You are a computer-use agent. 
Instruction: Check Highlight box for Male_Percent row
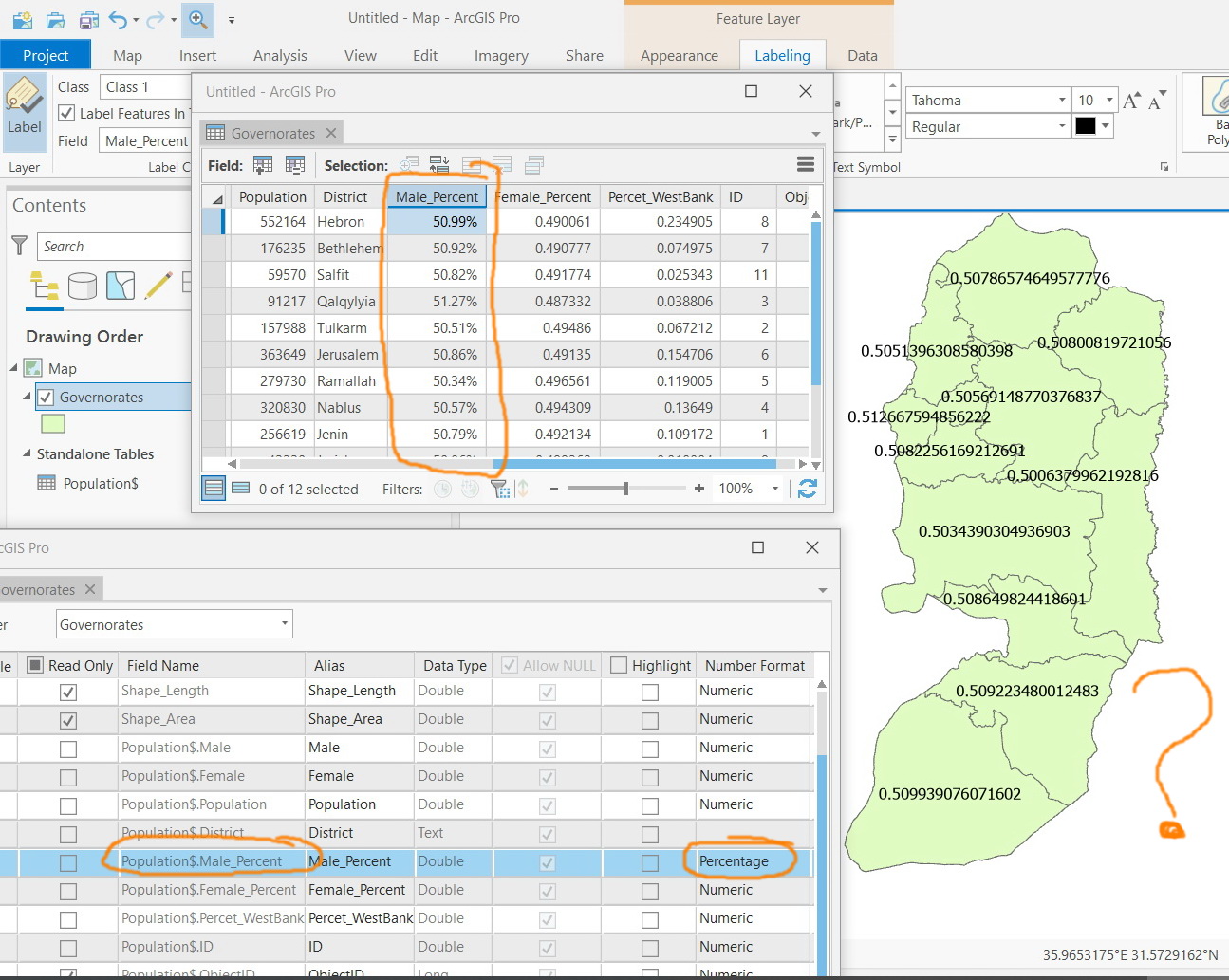tap(649, 862)
